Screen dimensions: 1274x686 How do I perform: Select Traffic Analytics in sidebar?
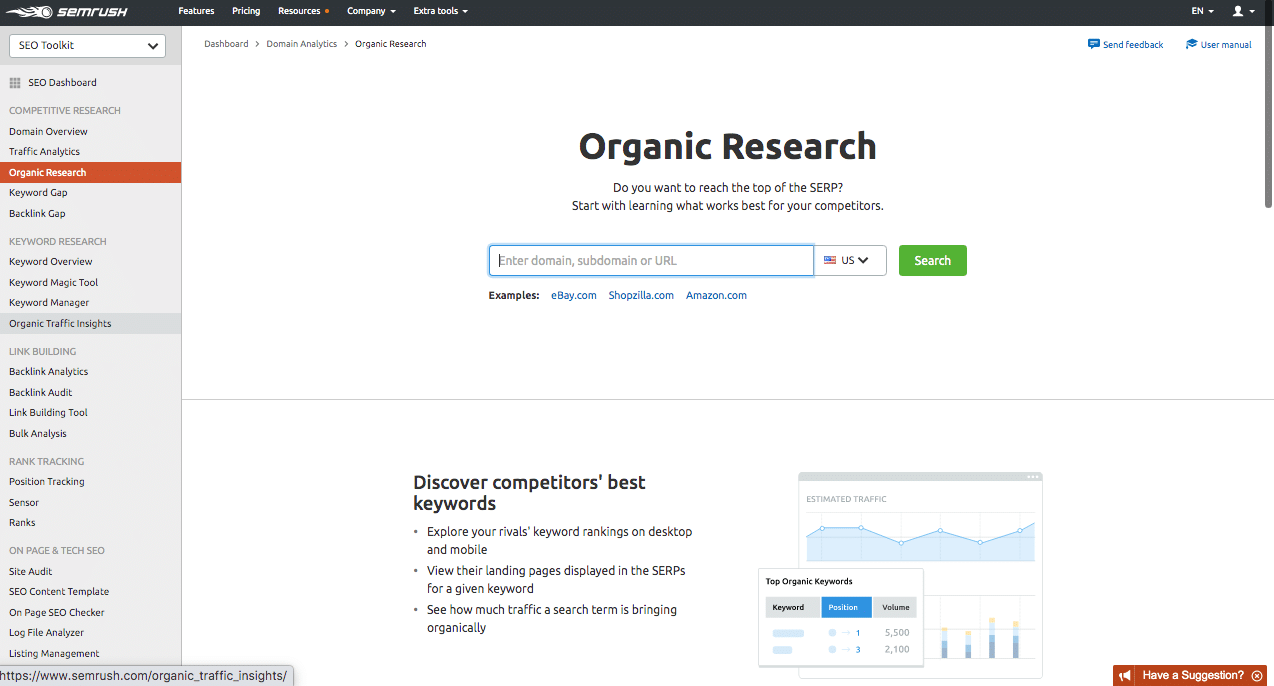44,152
